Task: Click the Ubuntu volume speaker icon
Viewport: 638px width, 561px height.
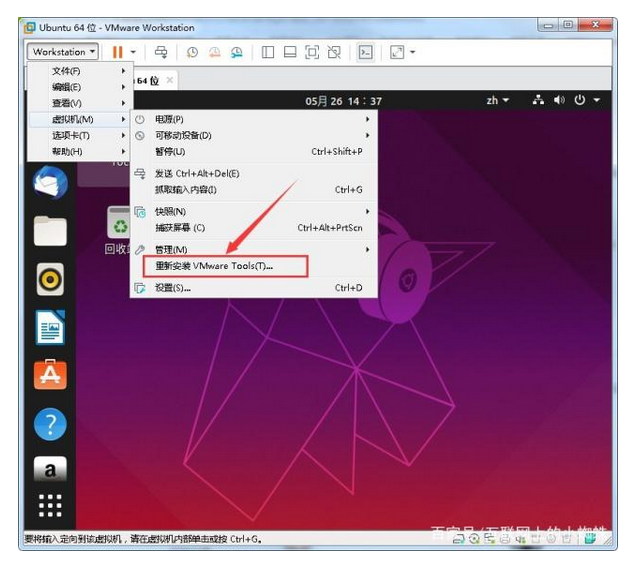Action: click(x=559, y=100)
